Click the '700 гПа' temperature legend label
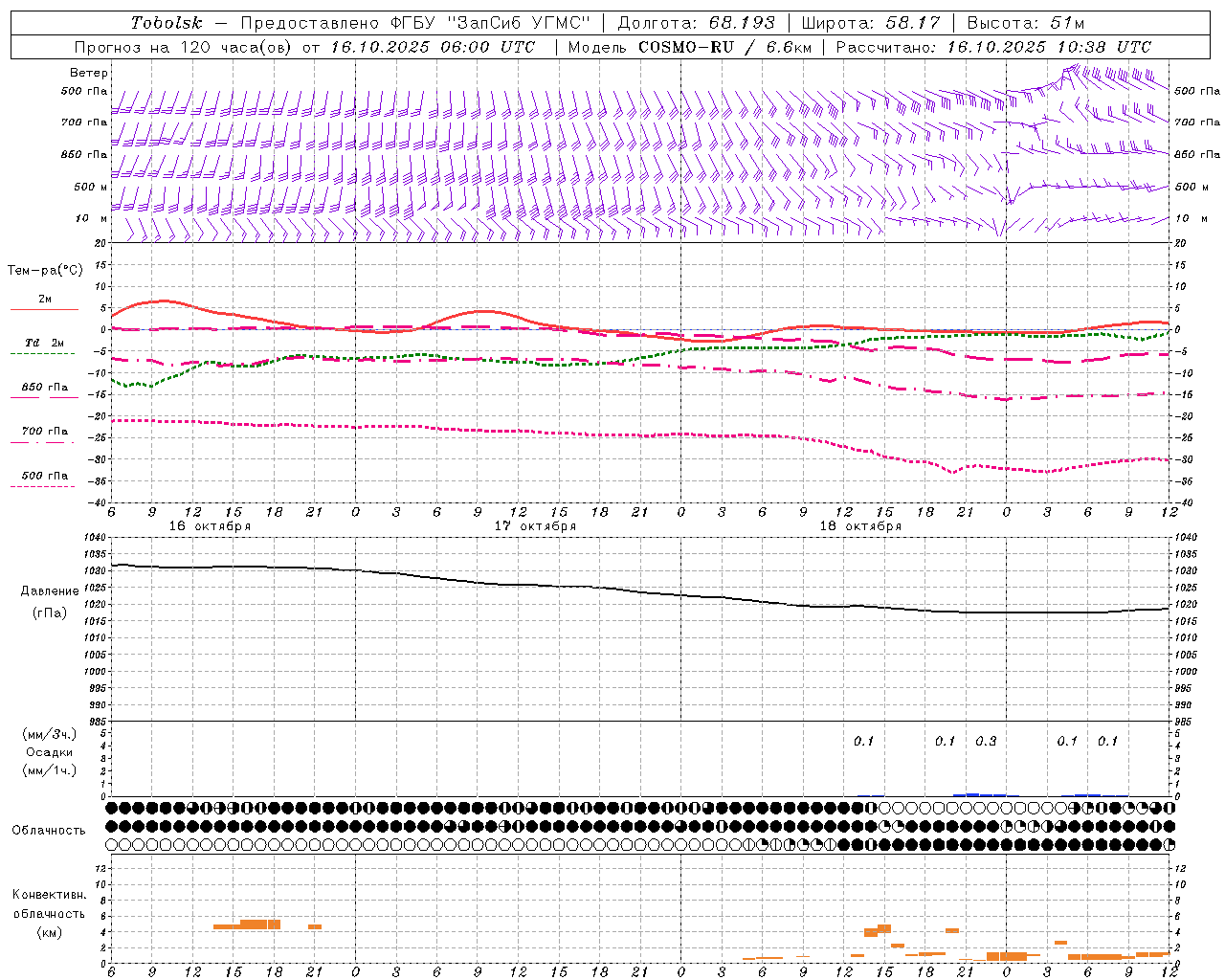 click(45, 432)
